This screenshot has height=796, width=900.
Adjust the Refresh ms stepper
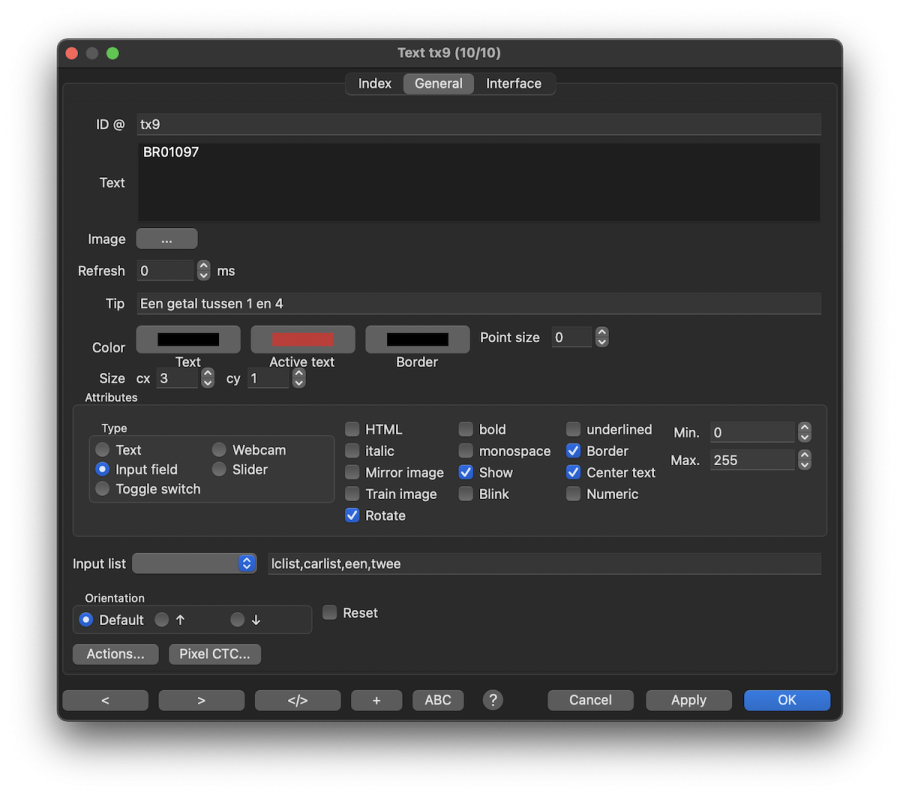pyautogui.click(x=204, y=271)
